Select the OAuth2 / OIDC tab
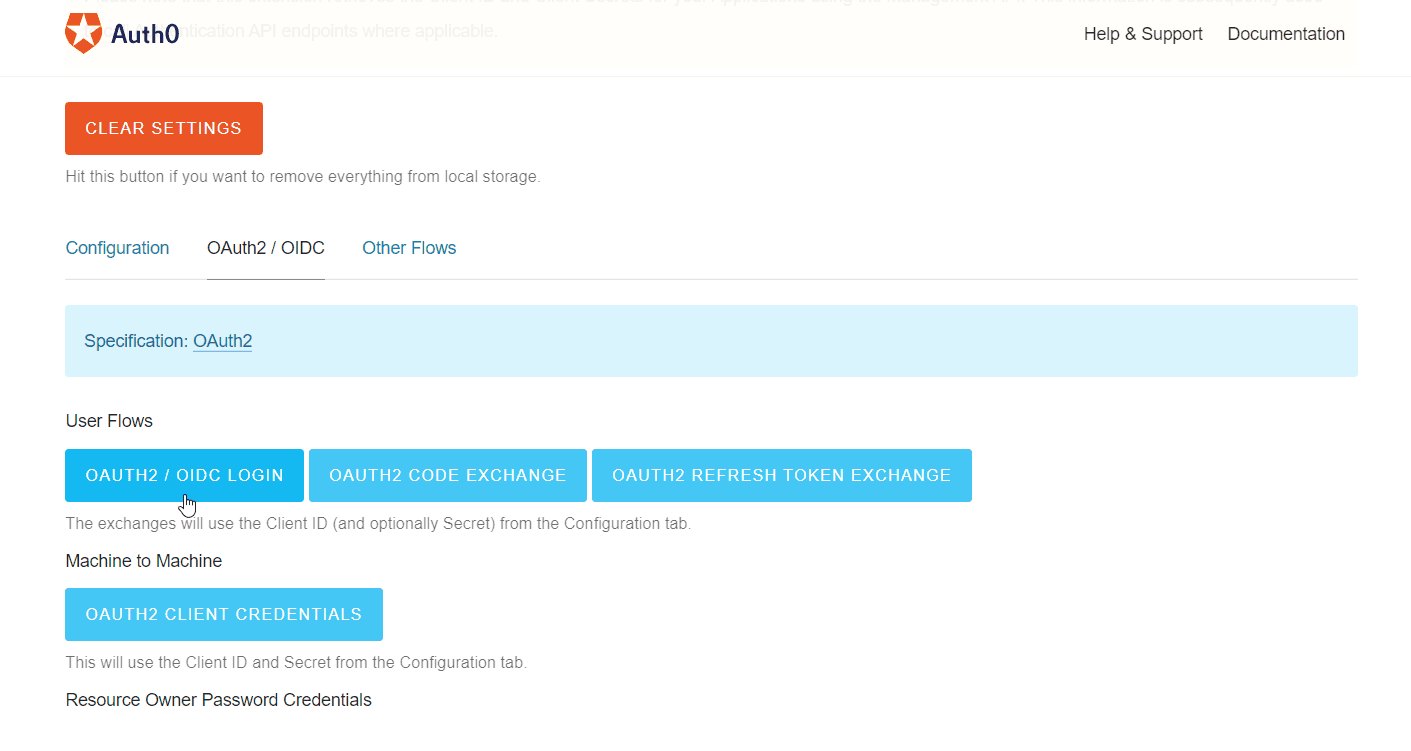Screen dimensions: 1411x751 (266, 248)
